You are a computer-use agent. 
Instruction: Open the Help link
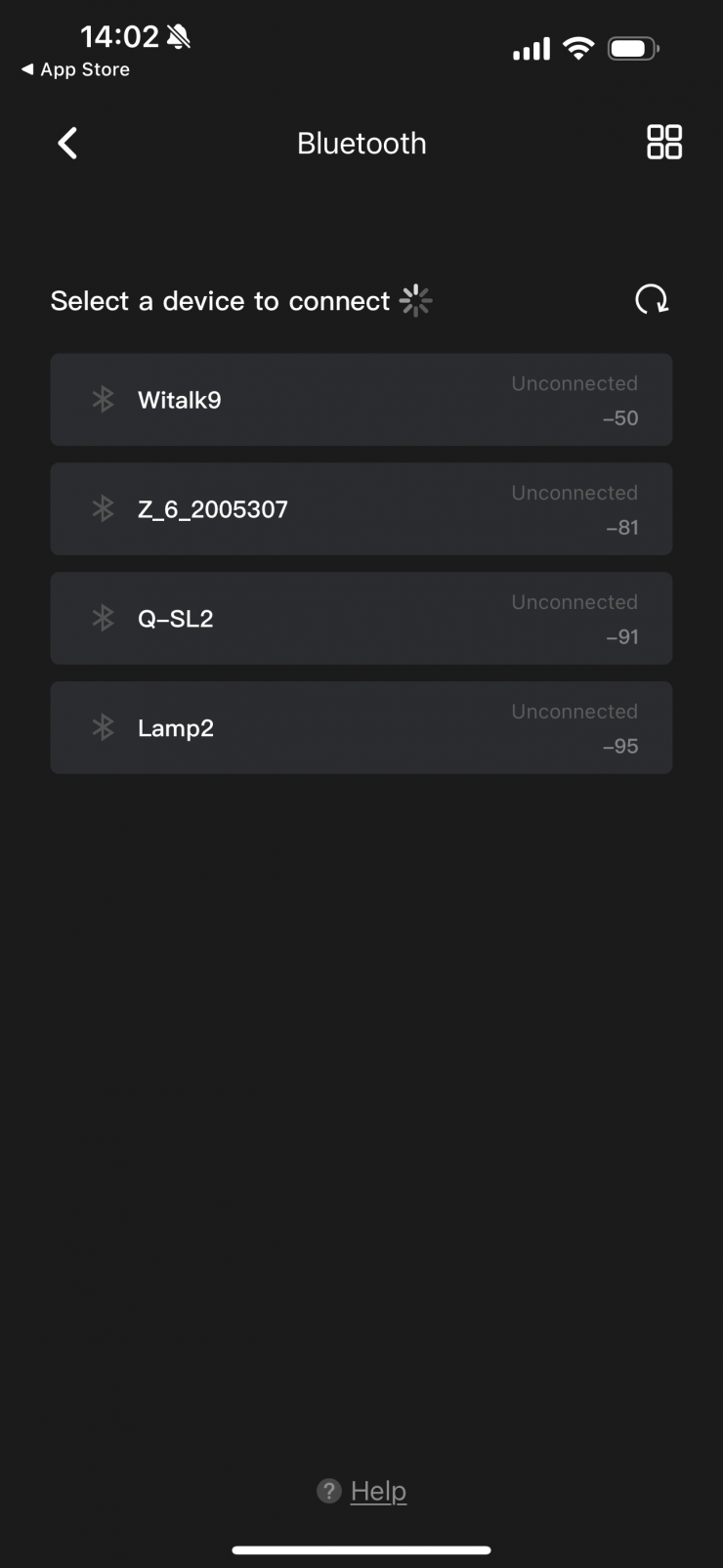pyautogui.click(x=378, y=1491)
